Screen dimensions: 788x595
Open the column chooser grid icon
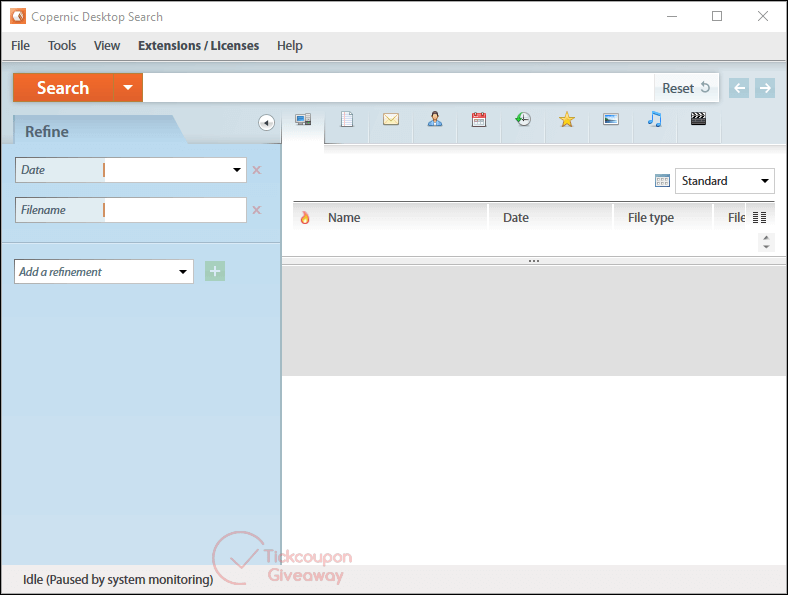(x=759, y=217)
